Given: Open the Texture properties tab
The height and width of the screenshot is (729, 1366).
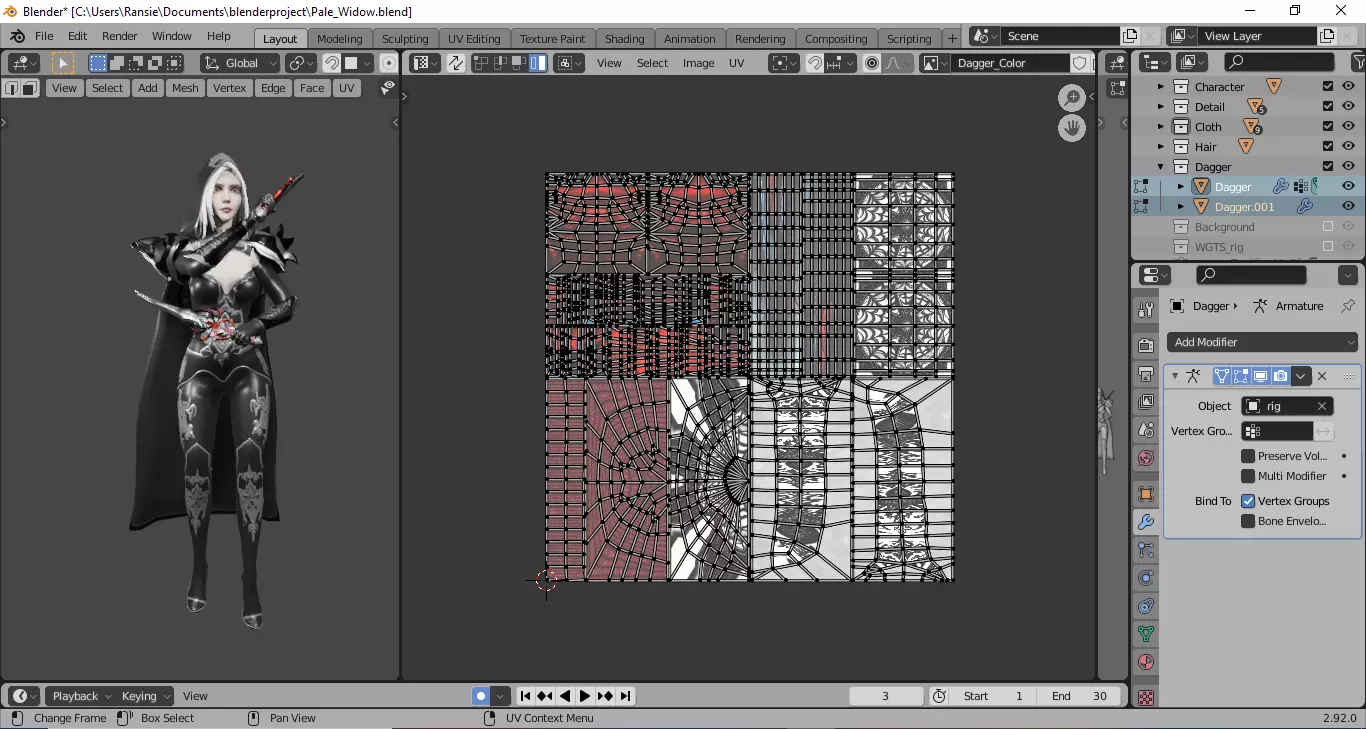Looking at the screenshot, I should click(x=1146, y=697).
